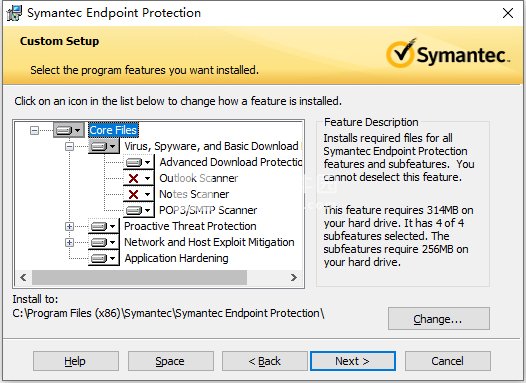The width and height of the screenshot is (526, 383).
Task: Open the POP3/SMTP Scanner drive icon
Action: (139, 210)
